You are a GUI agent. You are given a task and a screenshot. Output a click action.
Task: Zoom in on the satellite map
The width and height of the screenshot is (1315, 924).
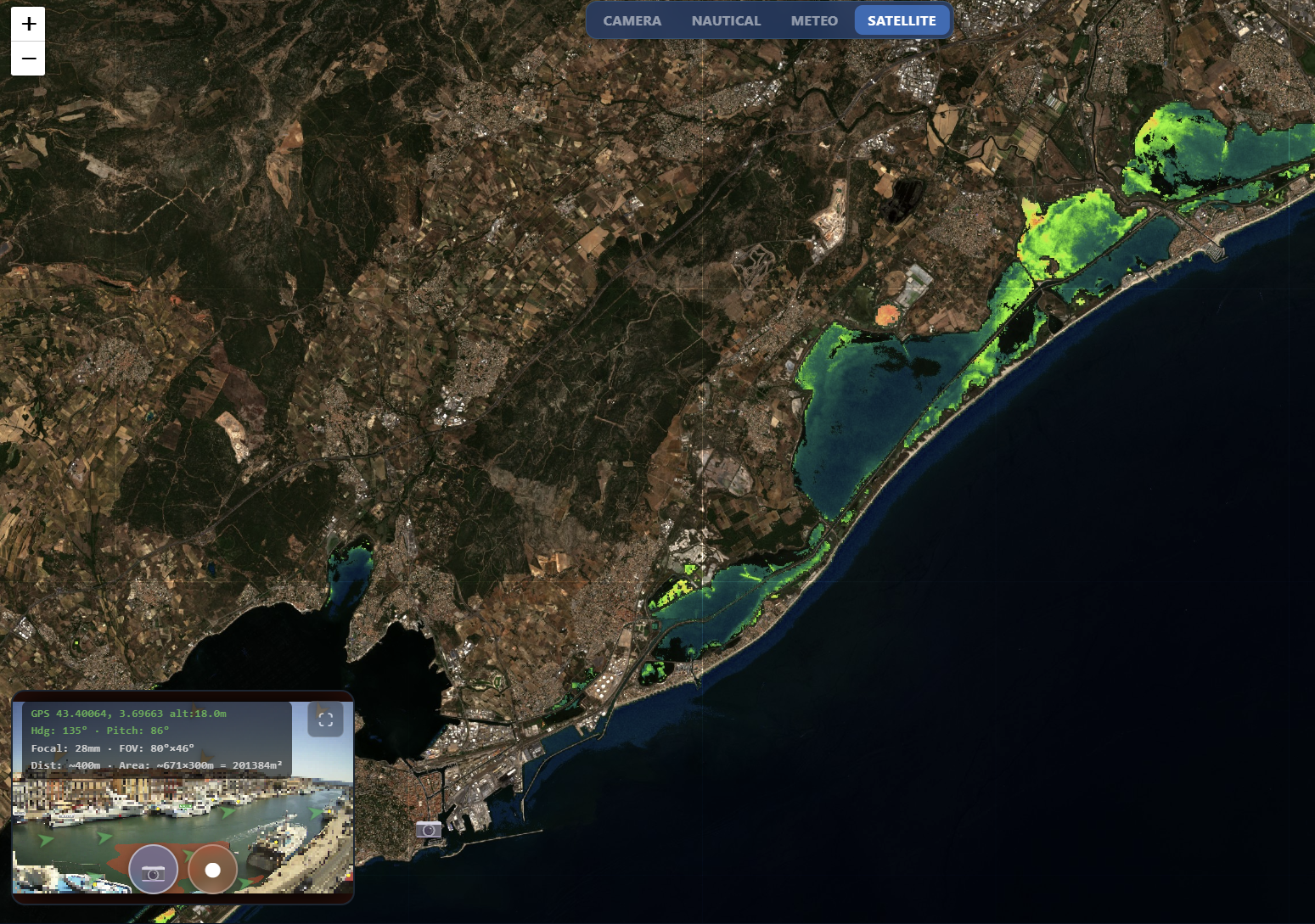click(28, 24)
